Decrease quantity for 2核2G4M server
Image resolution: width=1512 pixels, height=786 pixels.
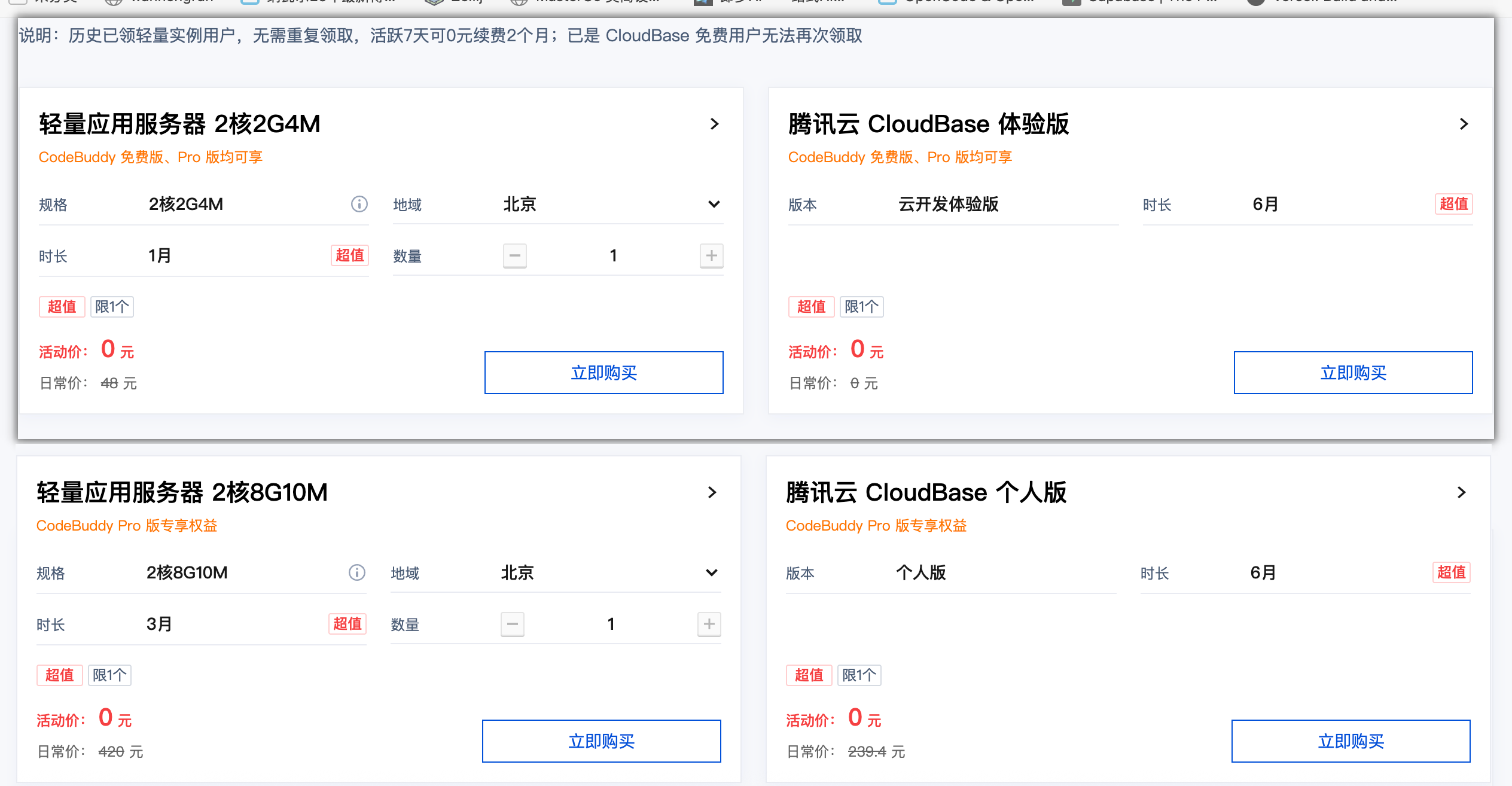tap(514, 255)
